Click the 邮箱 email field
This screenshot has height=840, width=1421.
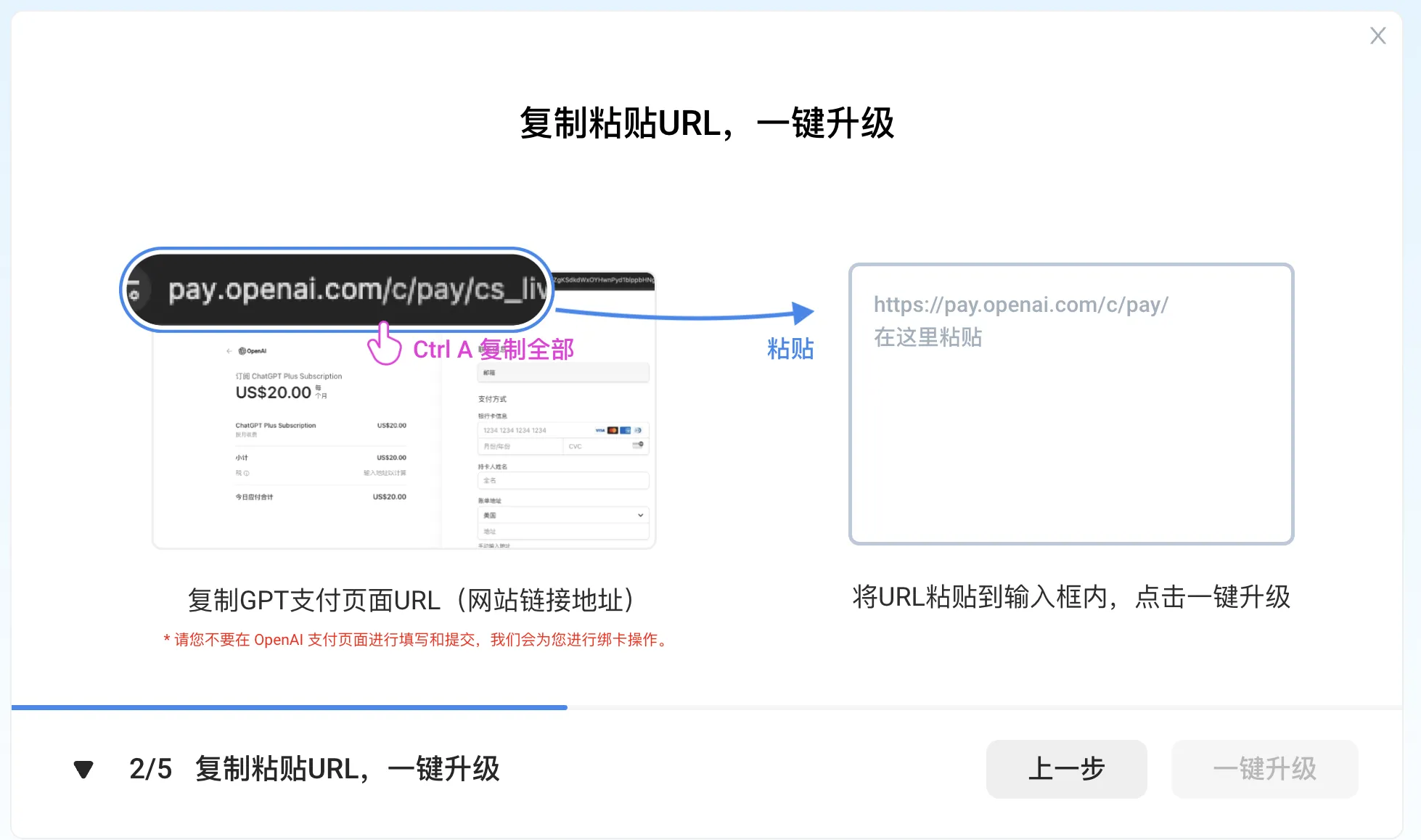(x=562, y=373)
